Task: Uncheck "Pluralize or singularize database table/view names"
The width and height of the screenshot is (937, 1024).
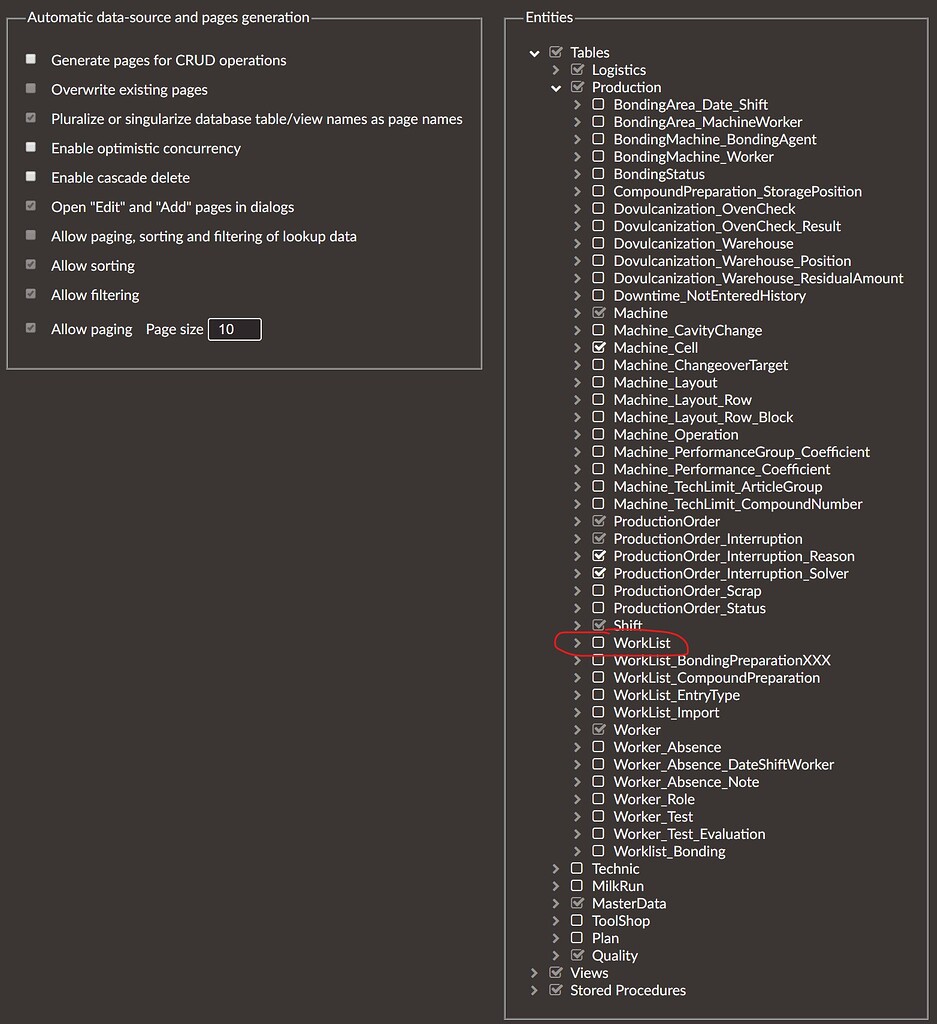Action: point(31,119)
